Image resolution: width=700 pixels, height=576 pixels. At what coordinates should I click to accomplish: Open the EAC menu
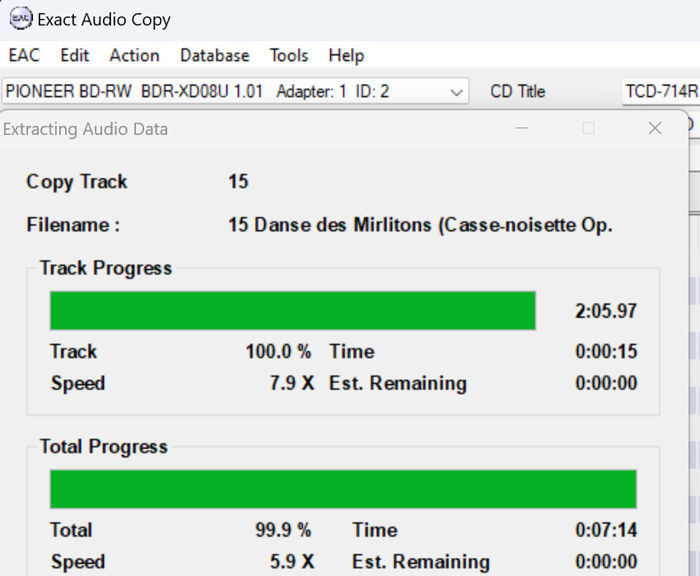tap(24, 56)
